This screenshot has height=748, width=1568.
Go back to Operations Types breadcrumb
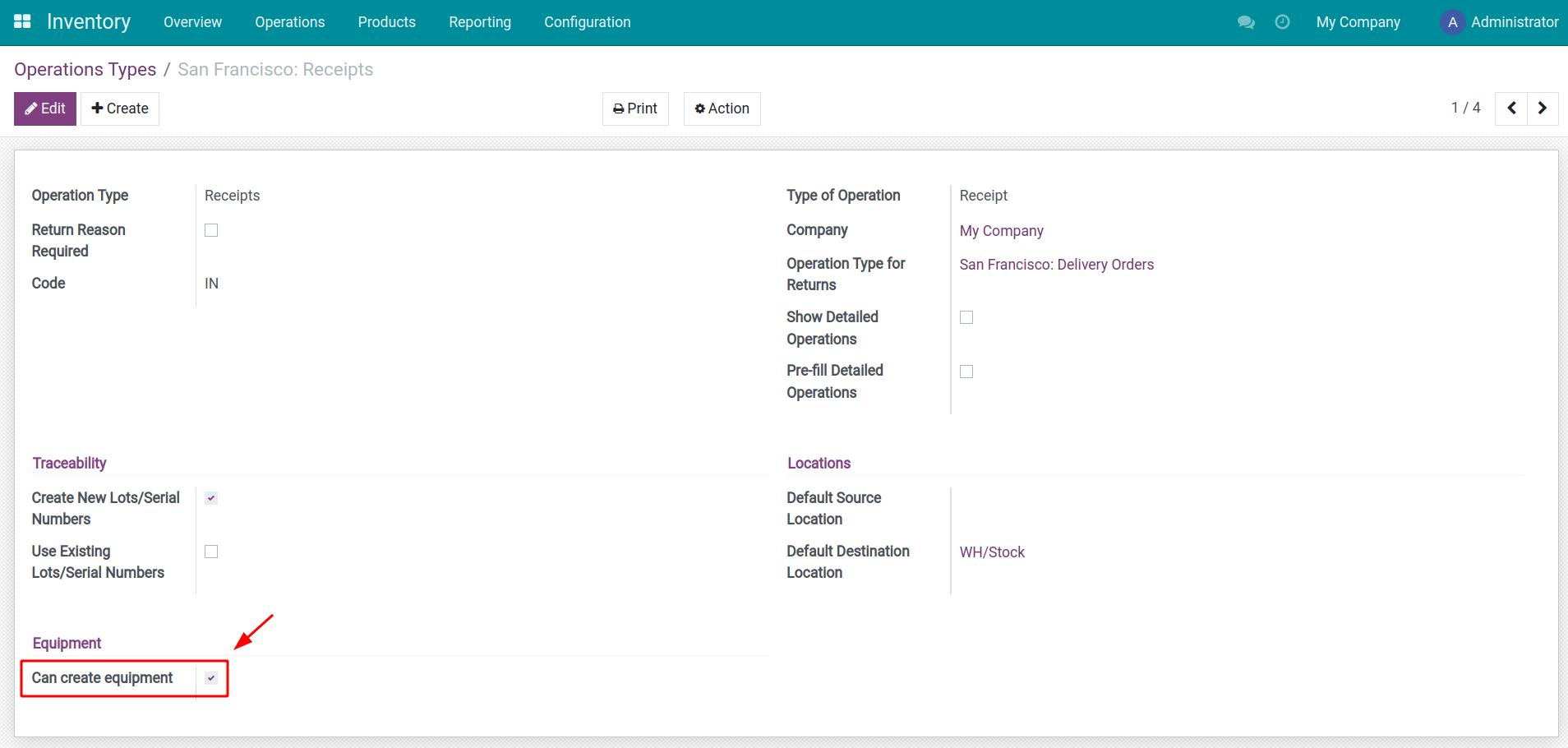[85, 70]
